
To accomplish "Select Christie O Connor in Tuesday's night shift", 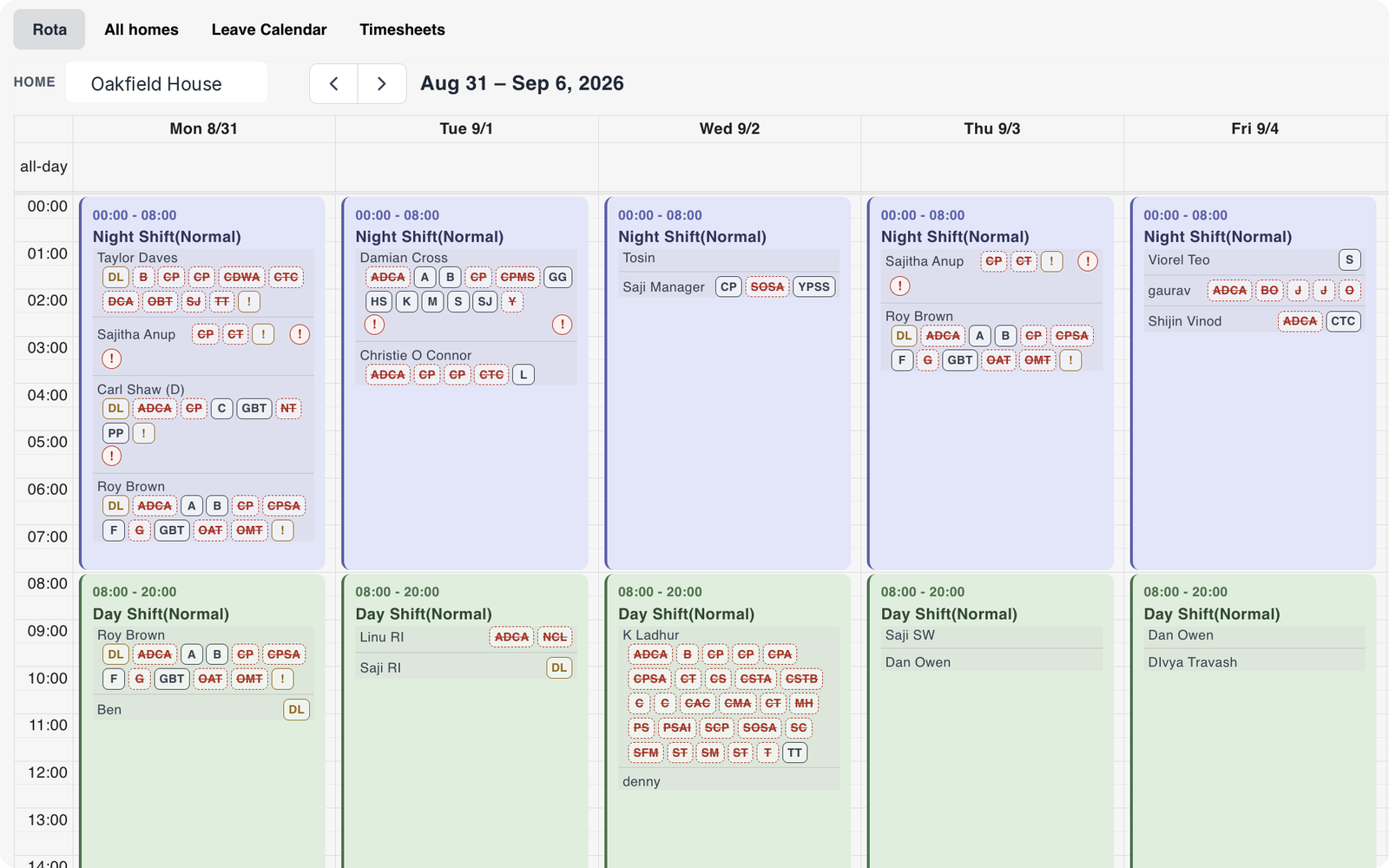I will [x=416, y=356].
